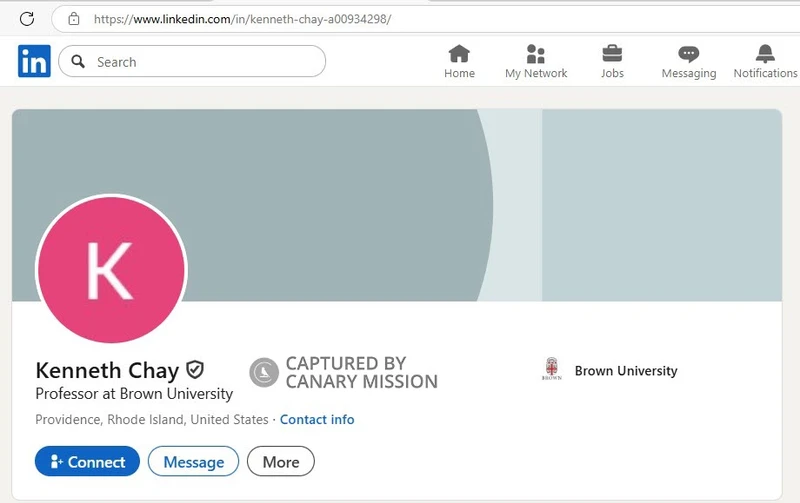Screen dimensions: 800x503
Task: Reload the page with the browser refresh icon
Action: click(27, 19)
